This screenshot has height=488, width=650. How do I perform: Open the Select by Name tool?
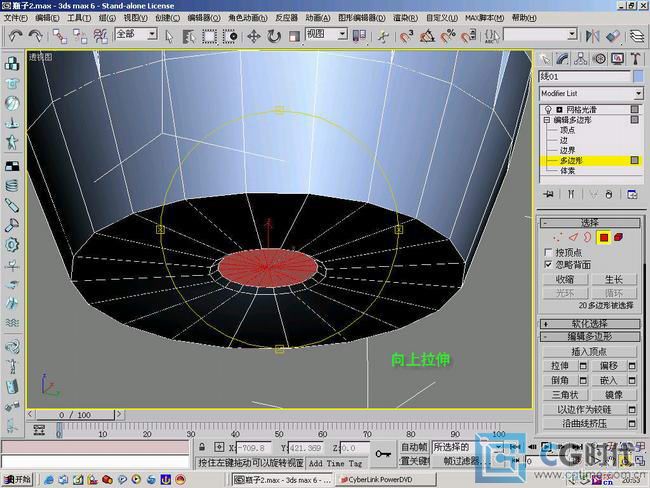point(189,36)
